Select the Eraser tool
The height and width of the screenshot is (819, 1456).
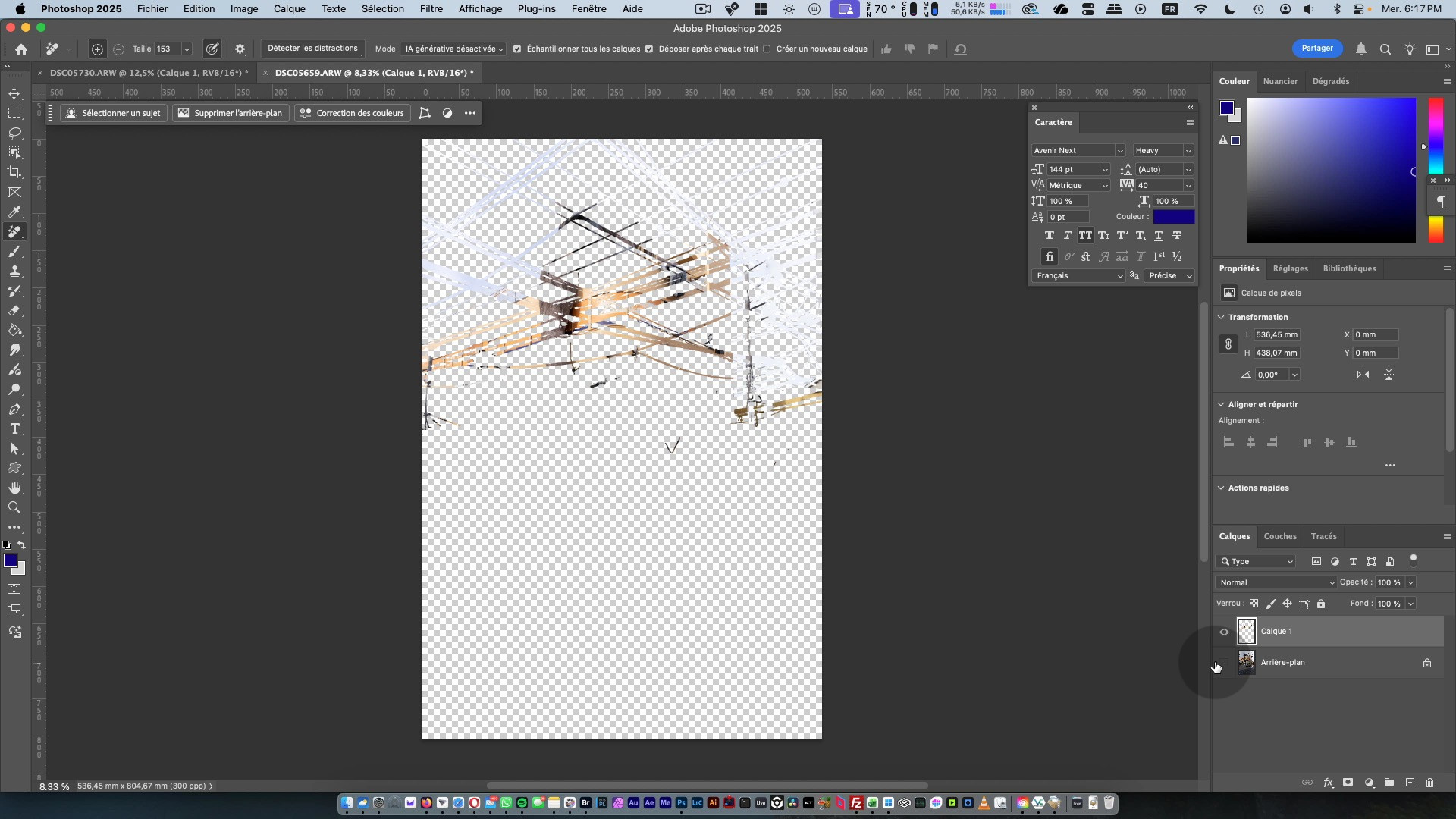click(14, 311)
